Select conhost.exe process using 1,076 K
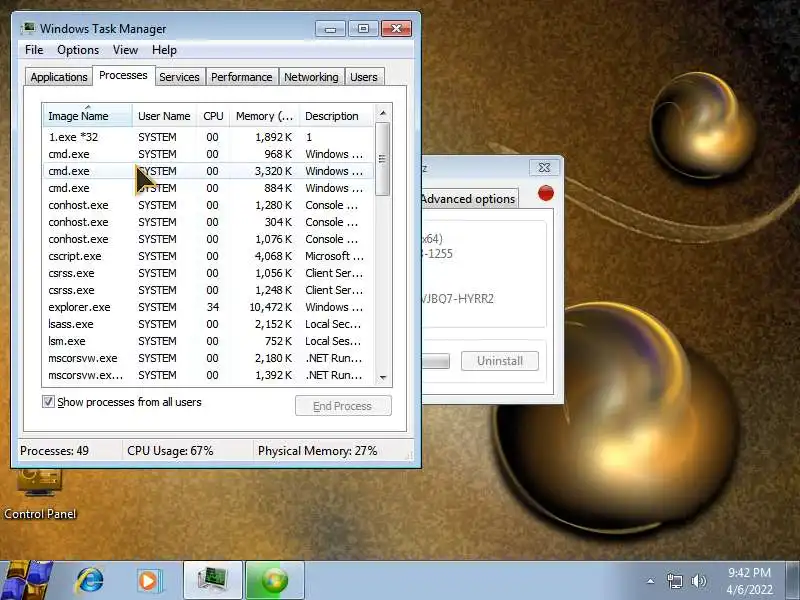The height and width of the screenshot is (600, 800). [208, 239]
